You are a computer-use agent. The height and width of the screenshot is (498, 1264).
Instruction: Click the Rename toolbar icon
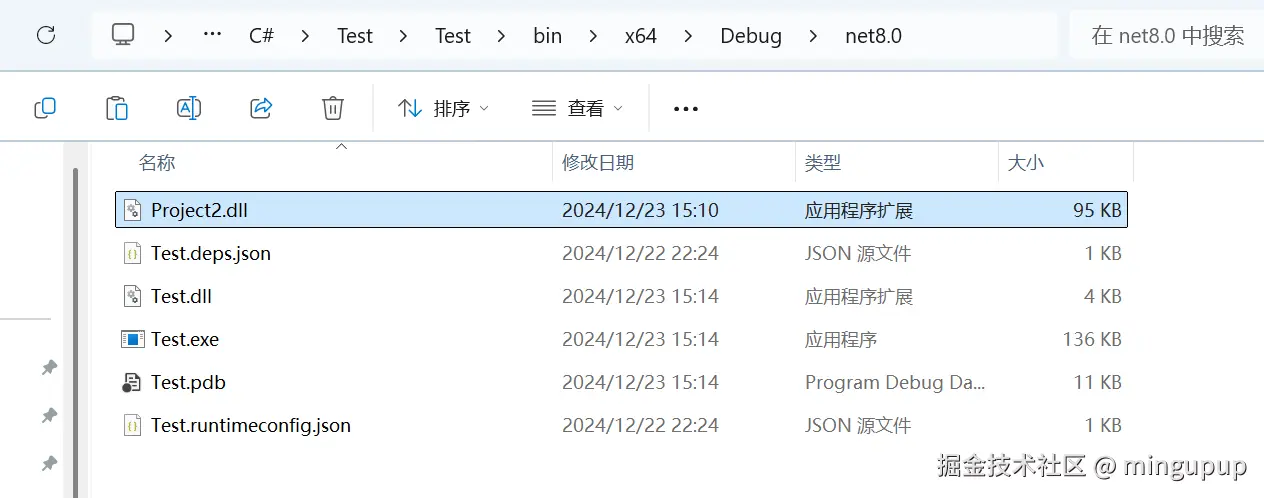(189, 108)
